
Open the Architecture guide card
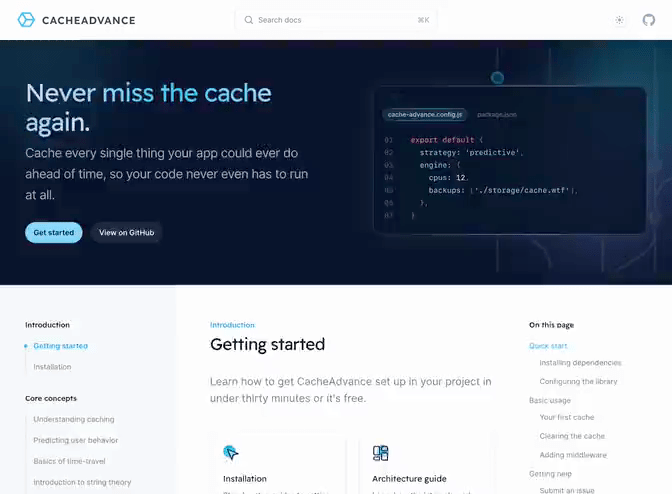(409, 478)
